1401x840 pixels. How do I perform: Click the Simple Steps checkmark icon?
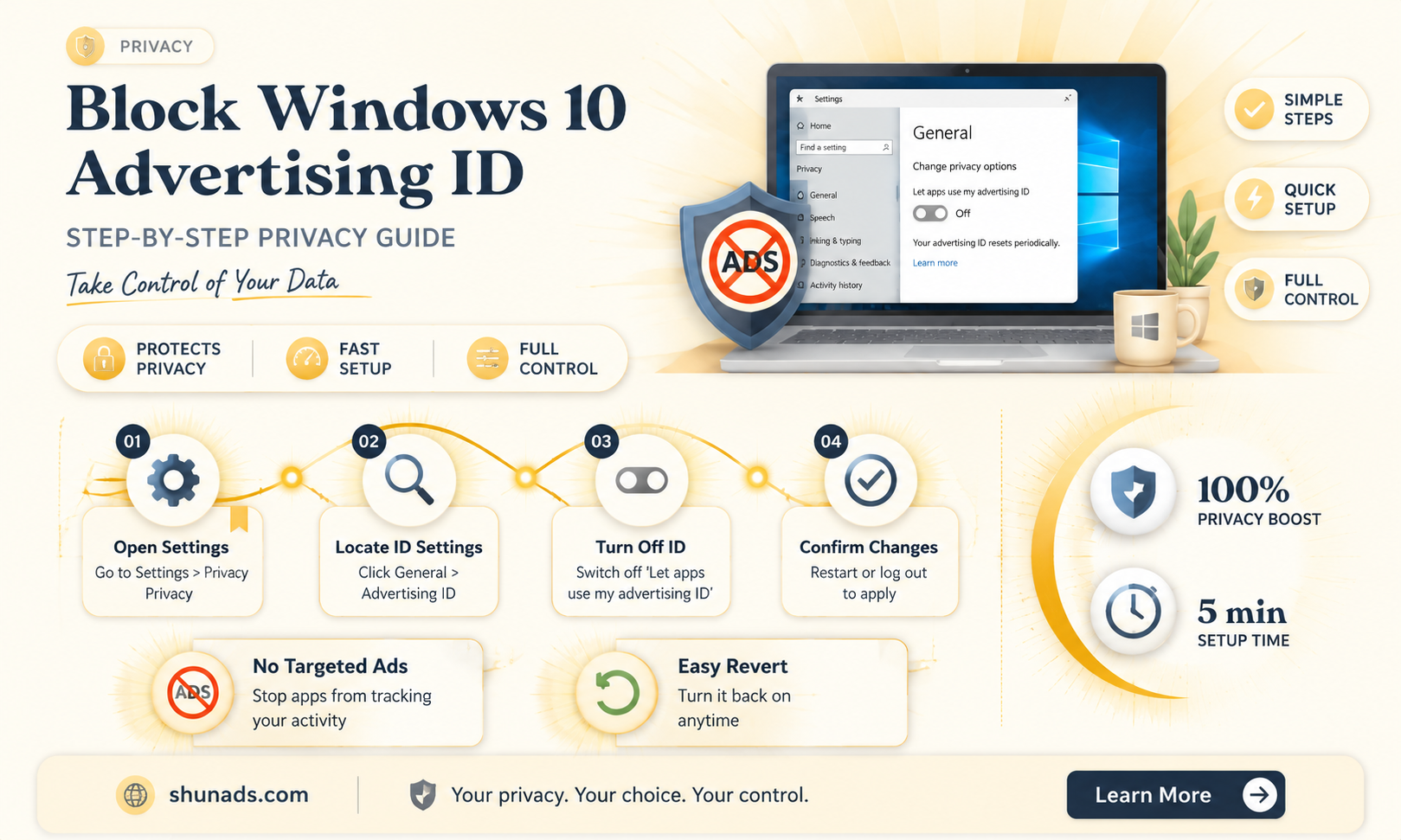[x=1253, y=109]
